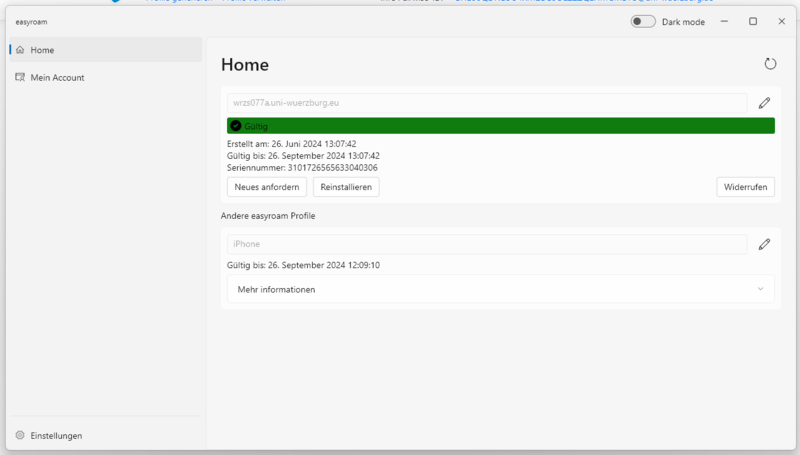800x455 pixels.
Task: Revoke the certificate with Widerrufen
Action: [745, 187]
